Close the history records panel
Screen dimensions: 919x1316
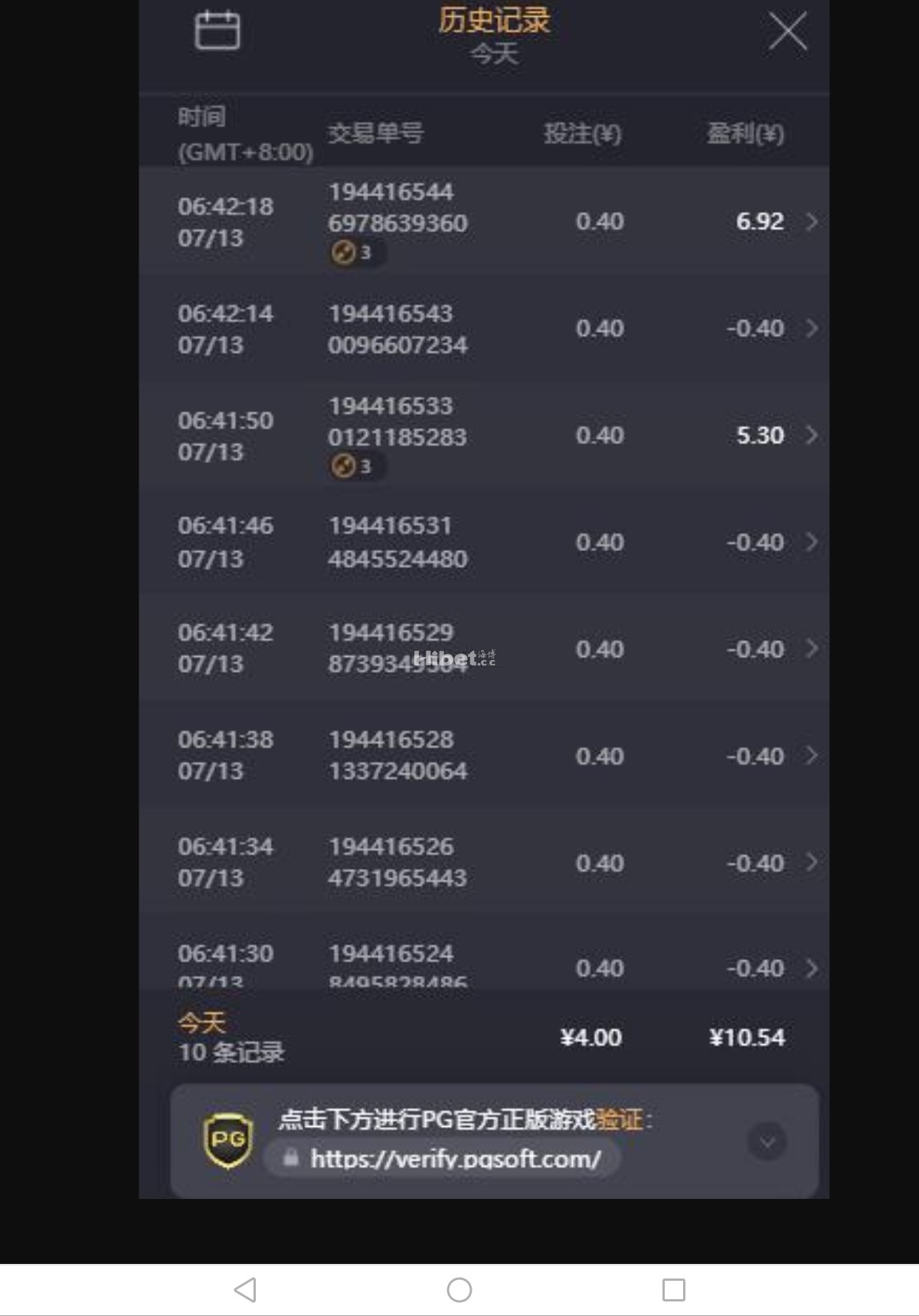[787, 32]
